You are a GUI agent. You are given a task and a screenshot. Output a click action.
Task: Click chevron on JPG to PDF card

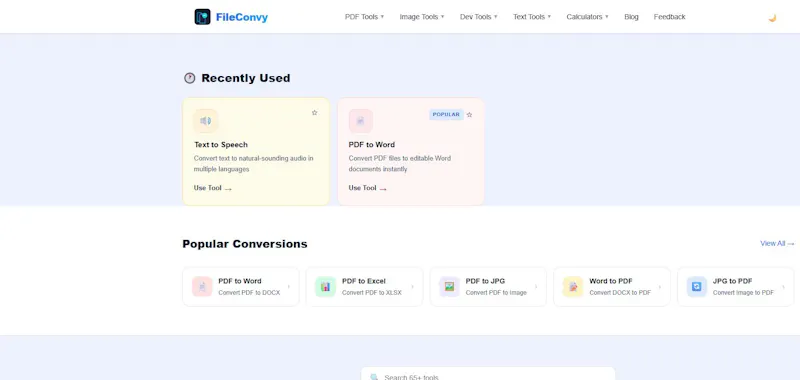(783, 287)
